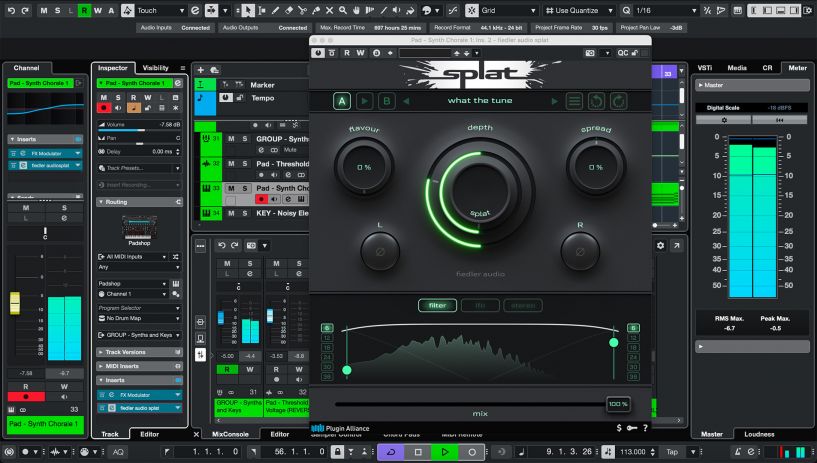
Task: Expand the Master section in the Meter panel
Action: [x=752, y=85]
